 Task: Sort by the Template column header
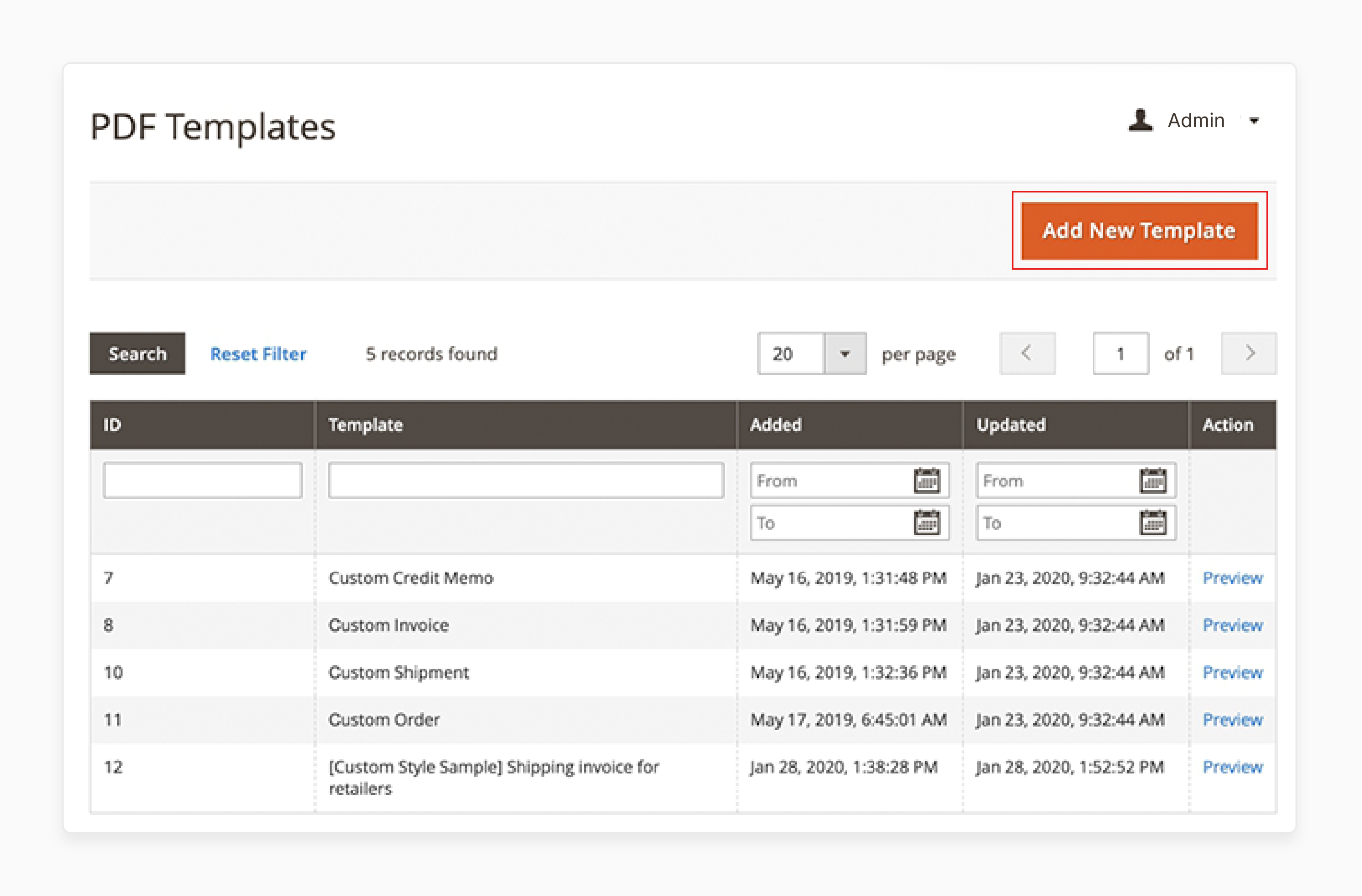(526, 425)
